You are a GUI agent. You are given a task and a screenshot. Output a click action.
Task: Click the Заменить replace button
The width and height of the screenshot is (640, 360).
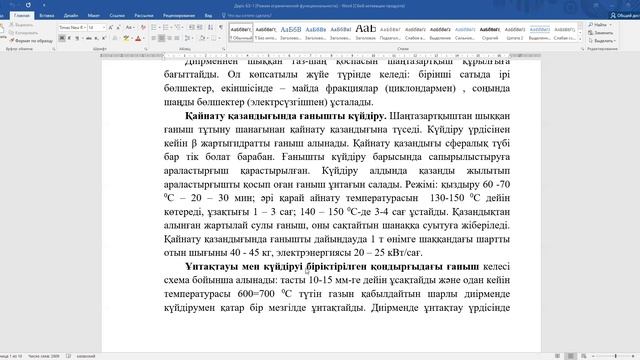tap(601, 33)
